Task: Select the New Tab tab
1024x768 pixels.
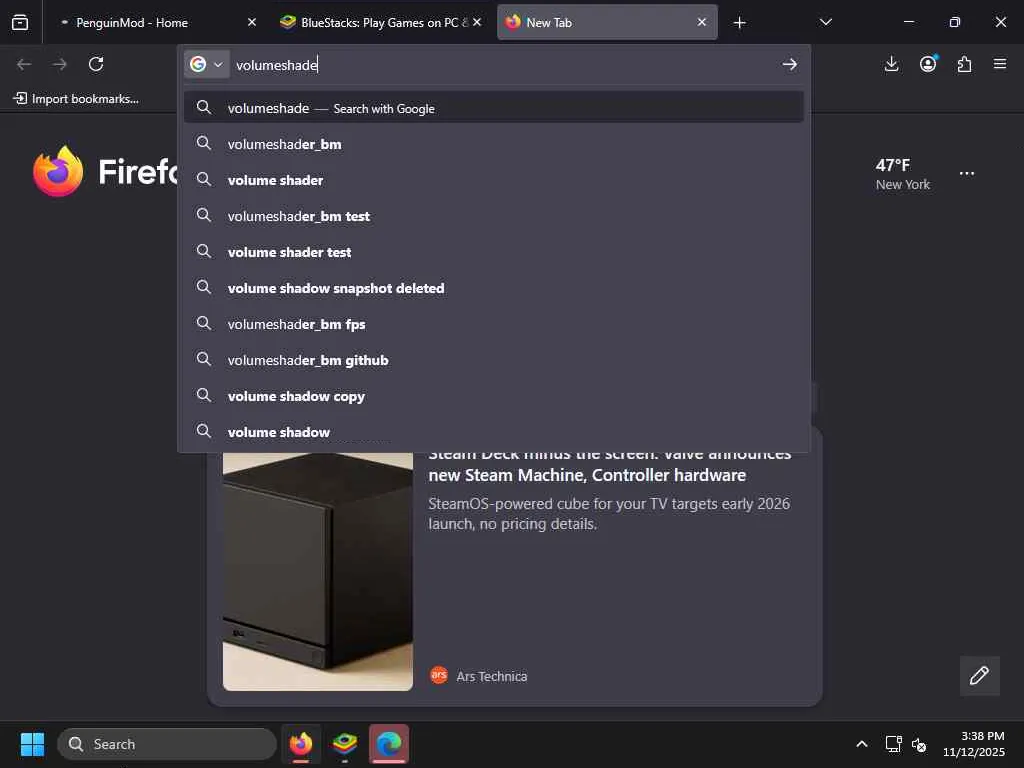Action: pos(607,22)
